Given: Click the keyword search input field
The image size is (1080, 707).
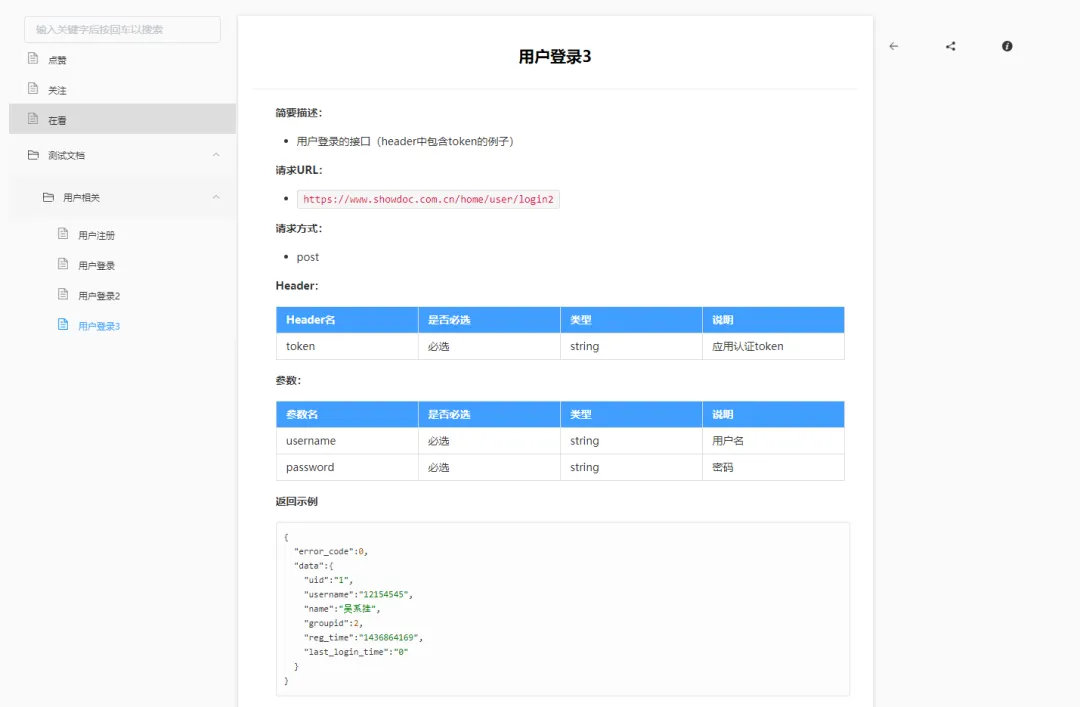Looking at the screenshot, I should [x=121, y=29].
